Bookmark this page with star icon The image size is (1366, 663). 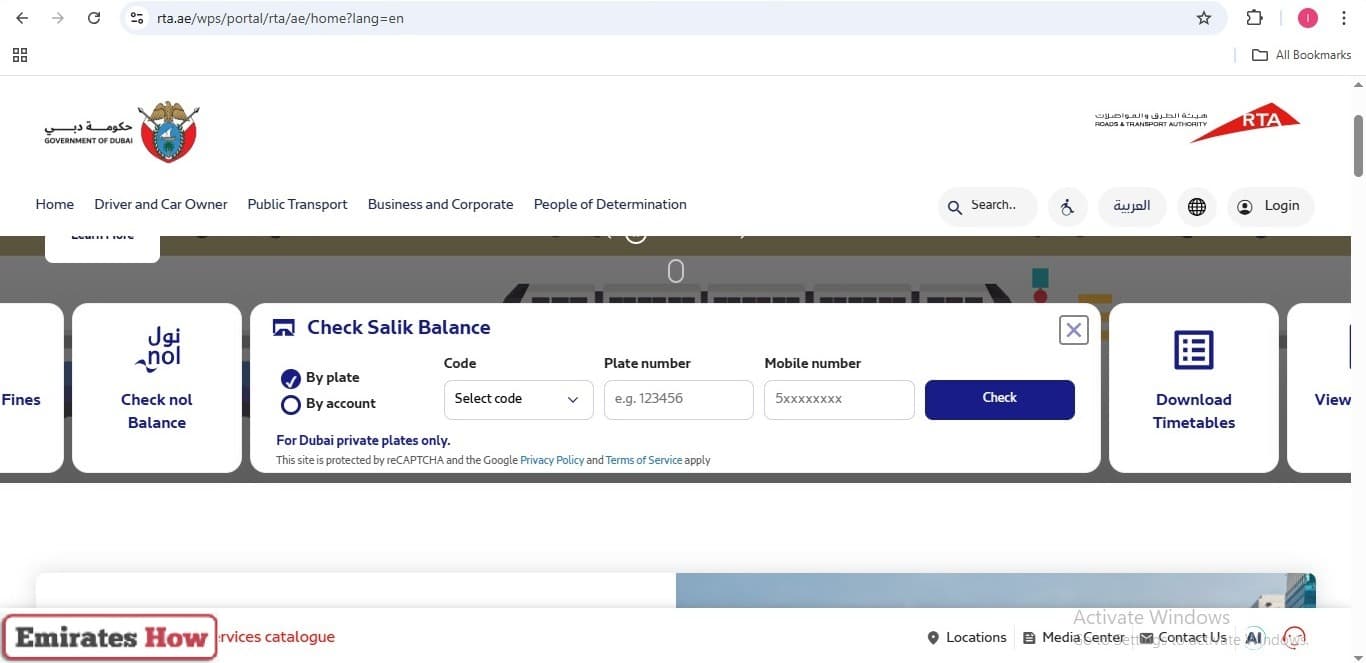(1204, 18)
